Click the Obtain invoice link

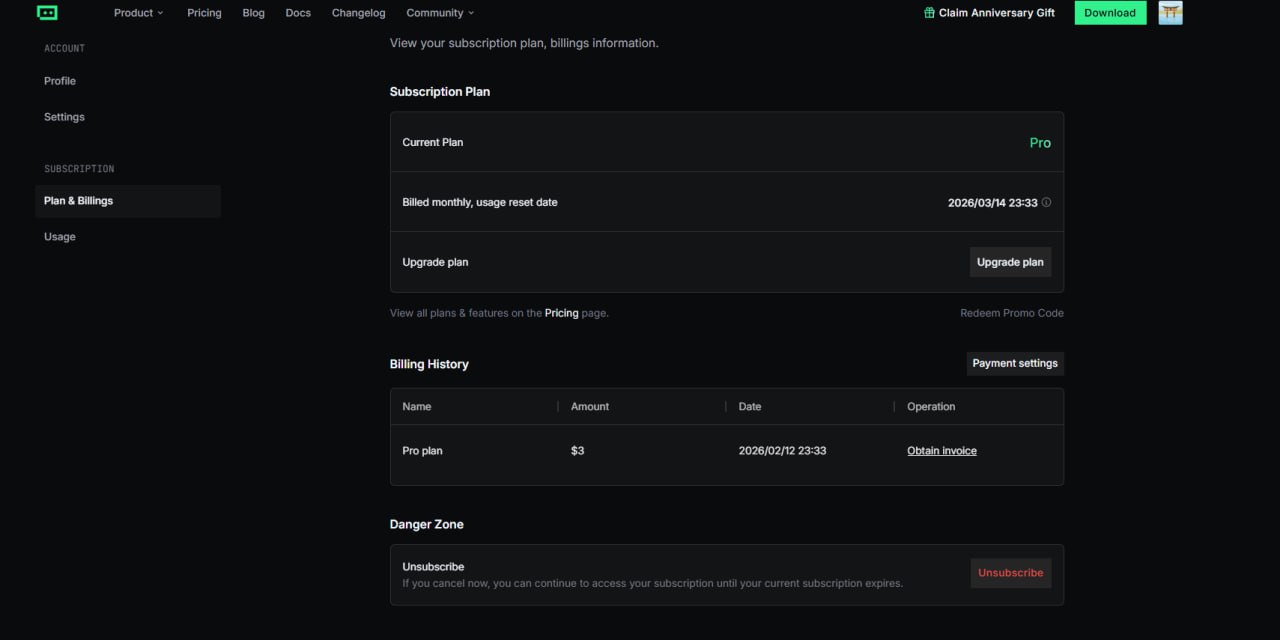pyautogui.click(x=941, y=451)
